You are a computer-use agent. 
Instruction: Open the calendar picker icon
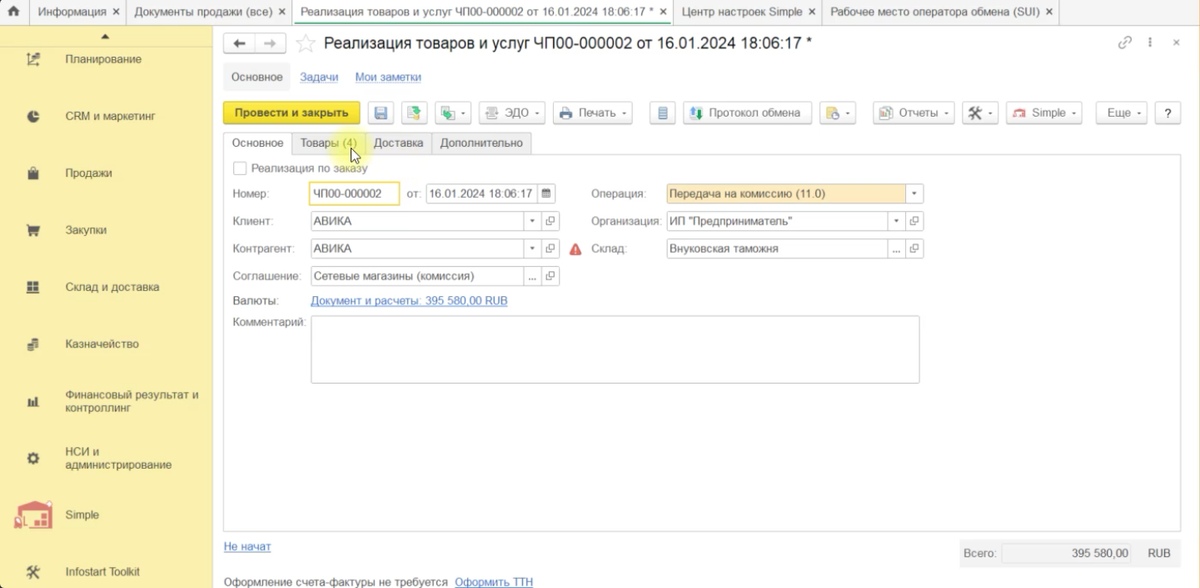(546, 194)
